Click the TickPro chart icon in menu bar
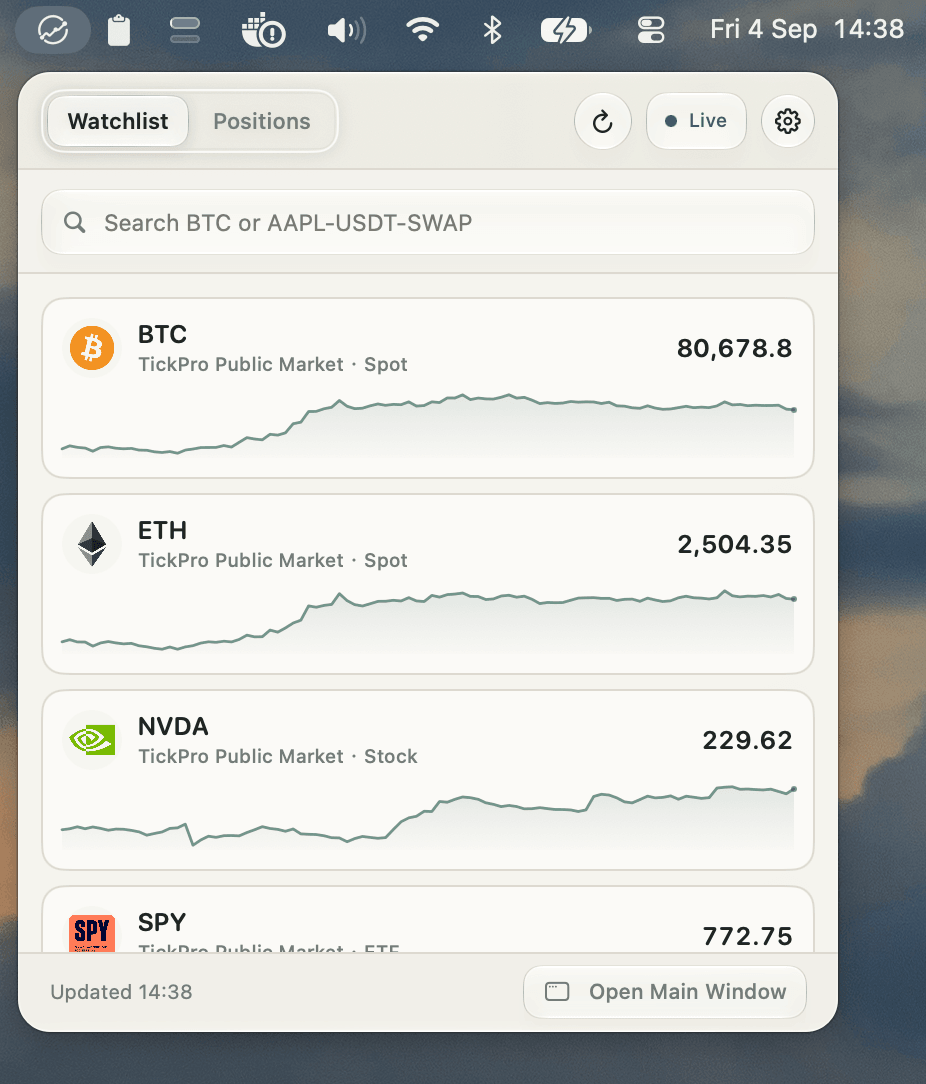This screenshot has height=1084, width=926. pyautogui.click(x=53, y=30)
